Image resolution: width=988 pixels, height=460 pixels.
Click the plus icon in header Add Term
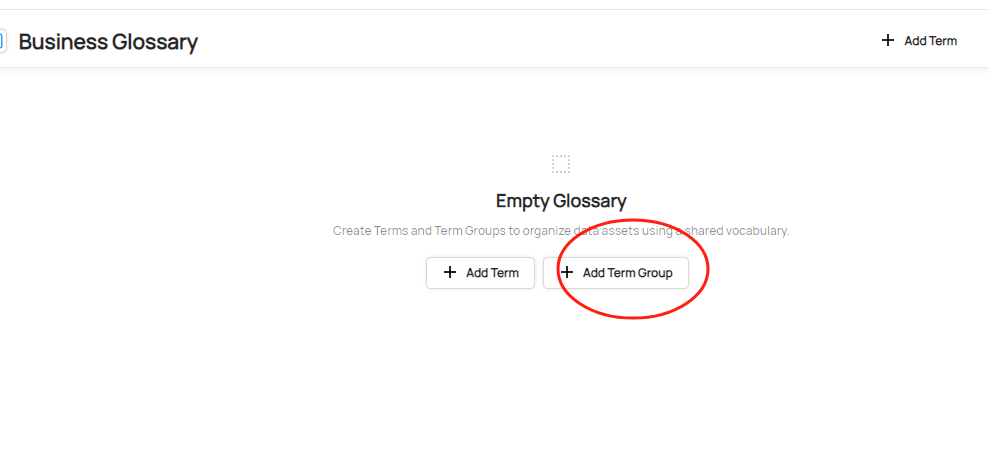pyautogui.click(x=888, y=41)
